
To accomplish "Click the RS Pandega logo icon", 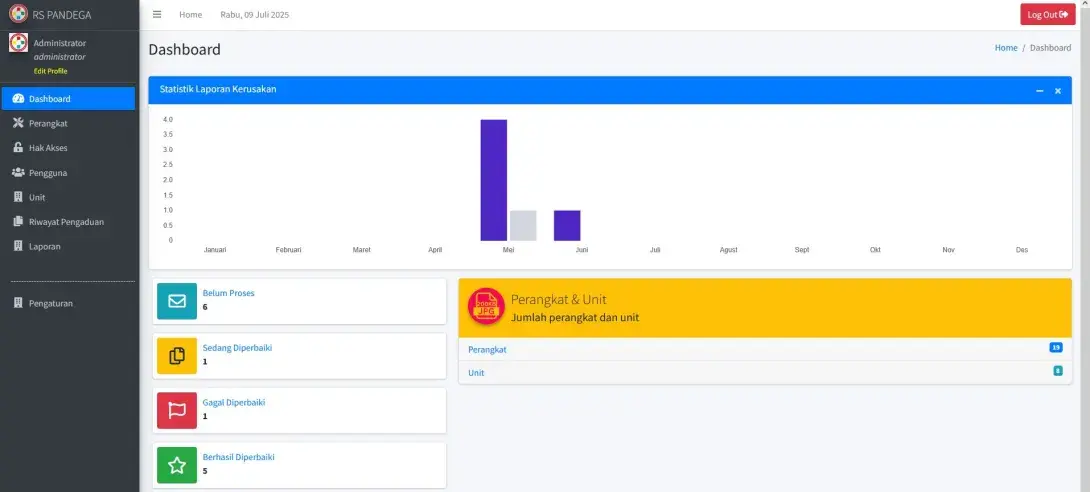I will 18,14.
